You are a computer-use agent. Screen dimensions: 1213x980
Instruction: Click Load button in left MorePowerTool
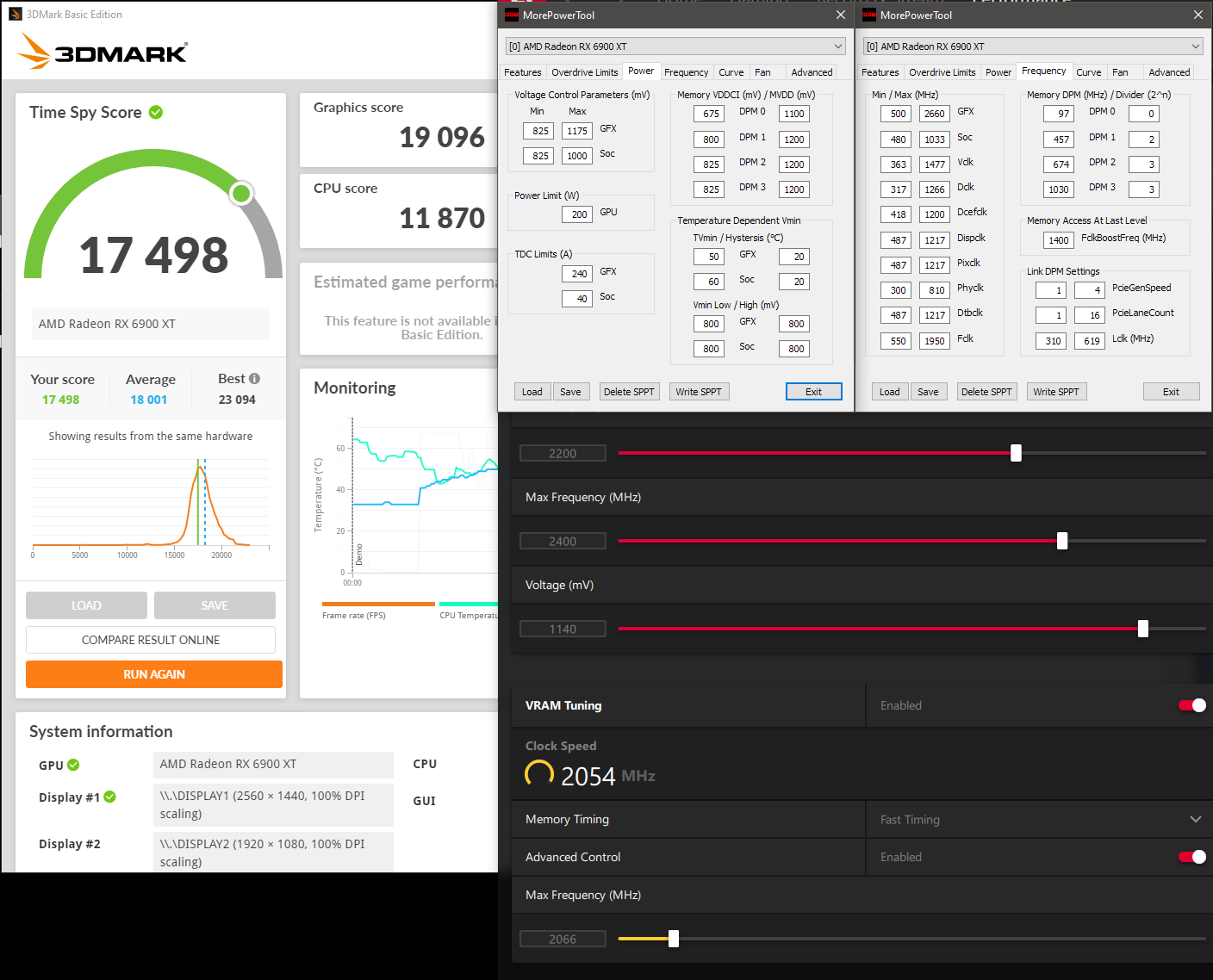[532, 392]
